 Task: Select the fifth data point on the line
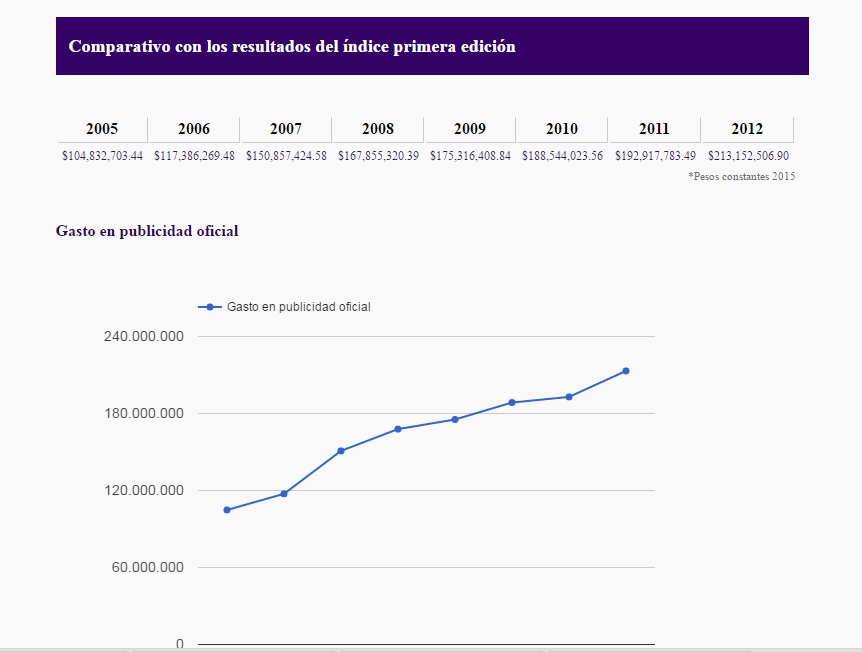455,419
